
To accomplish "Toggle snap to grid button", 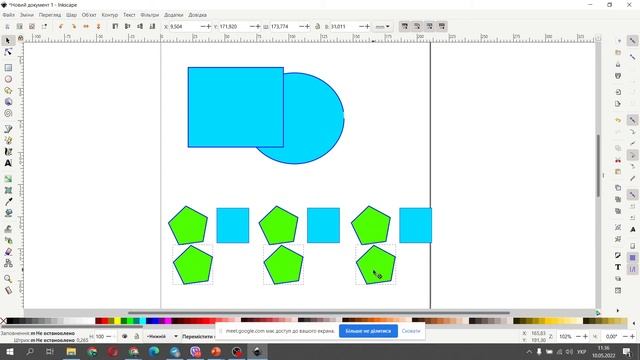I will (632, 258).
